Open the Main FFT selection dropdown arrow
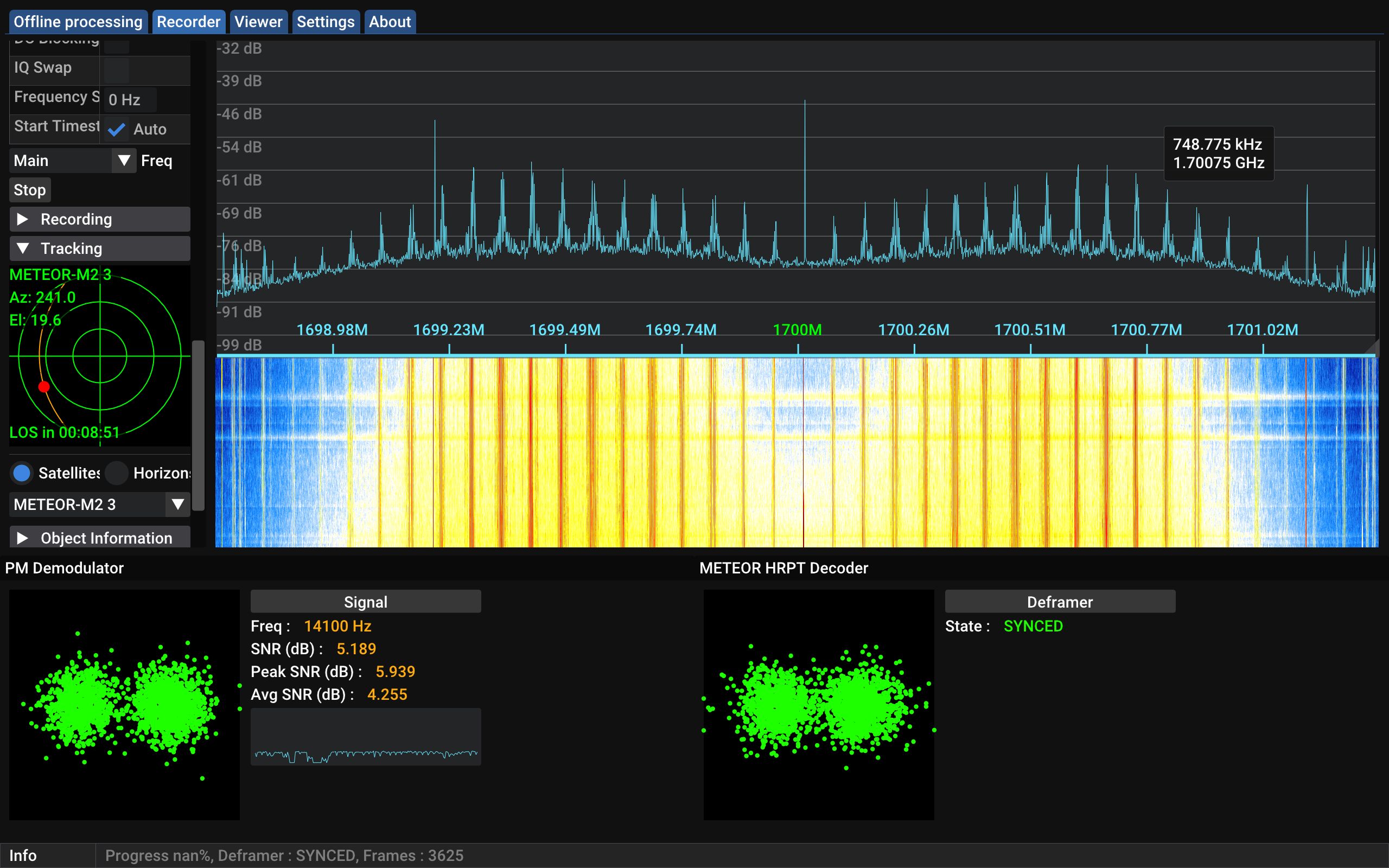Image resolution: width=1389 pixels, height=868 pixels. point(123,161)
